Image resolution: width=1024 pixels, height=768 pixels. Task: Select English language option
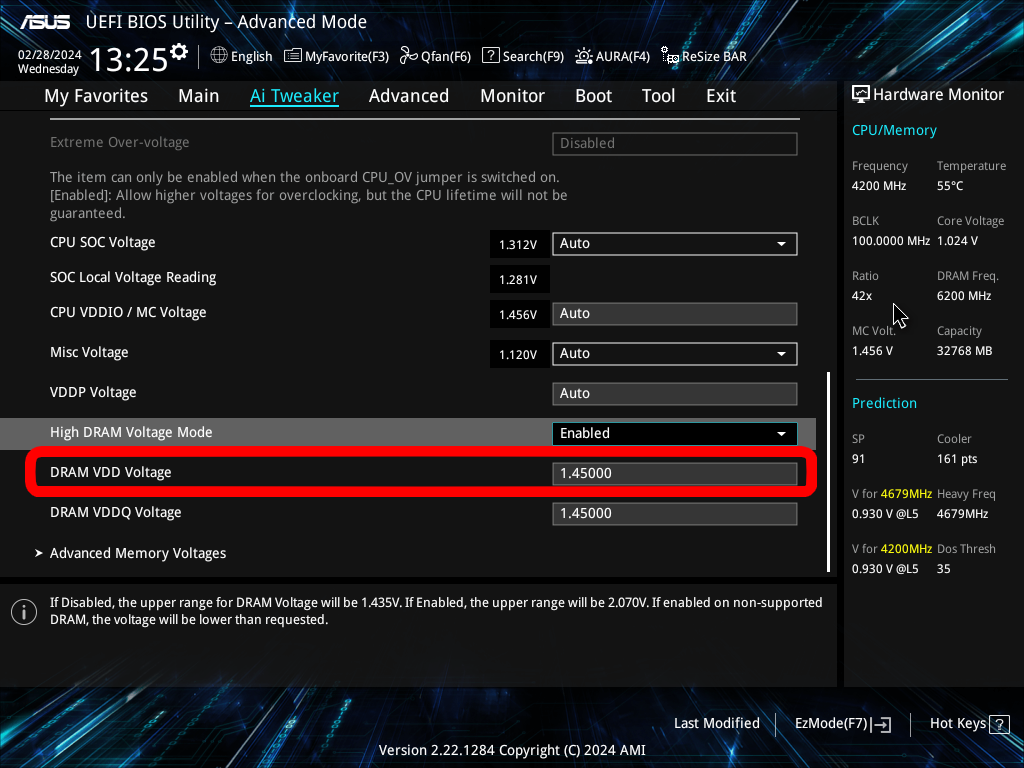coord(251,56)
